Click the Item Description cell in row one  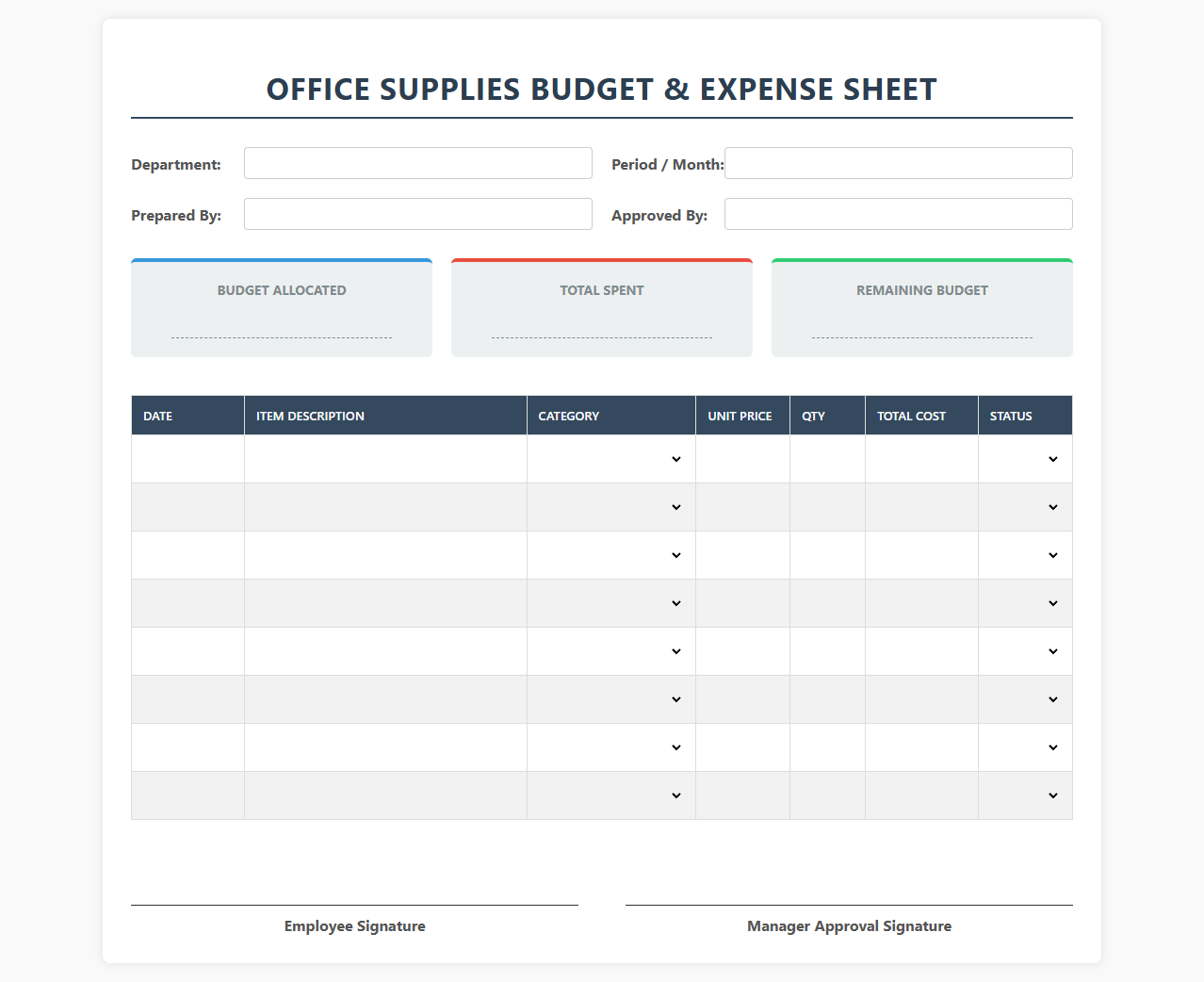385,459
